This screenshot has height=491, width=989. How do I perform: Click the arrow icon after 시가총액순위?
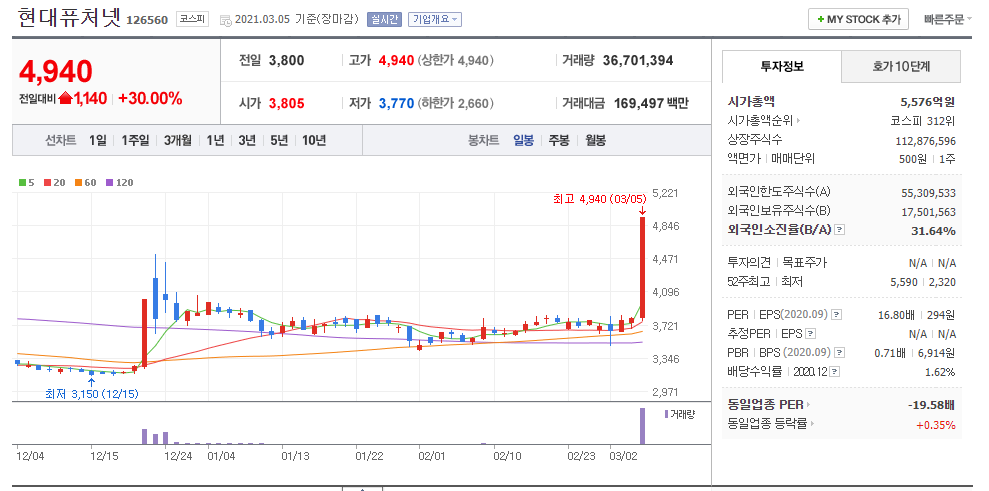click(x=799, y=121)
